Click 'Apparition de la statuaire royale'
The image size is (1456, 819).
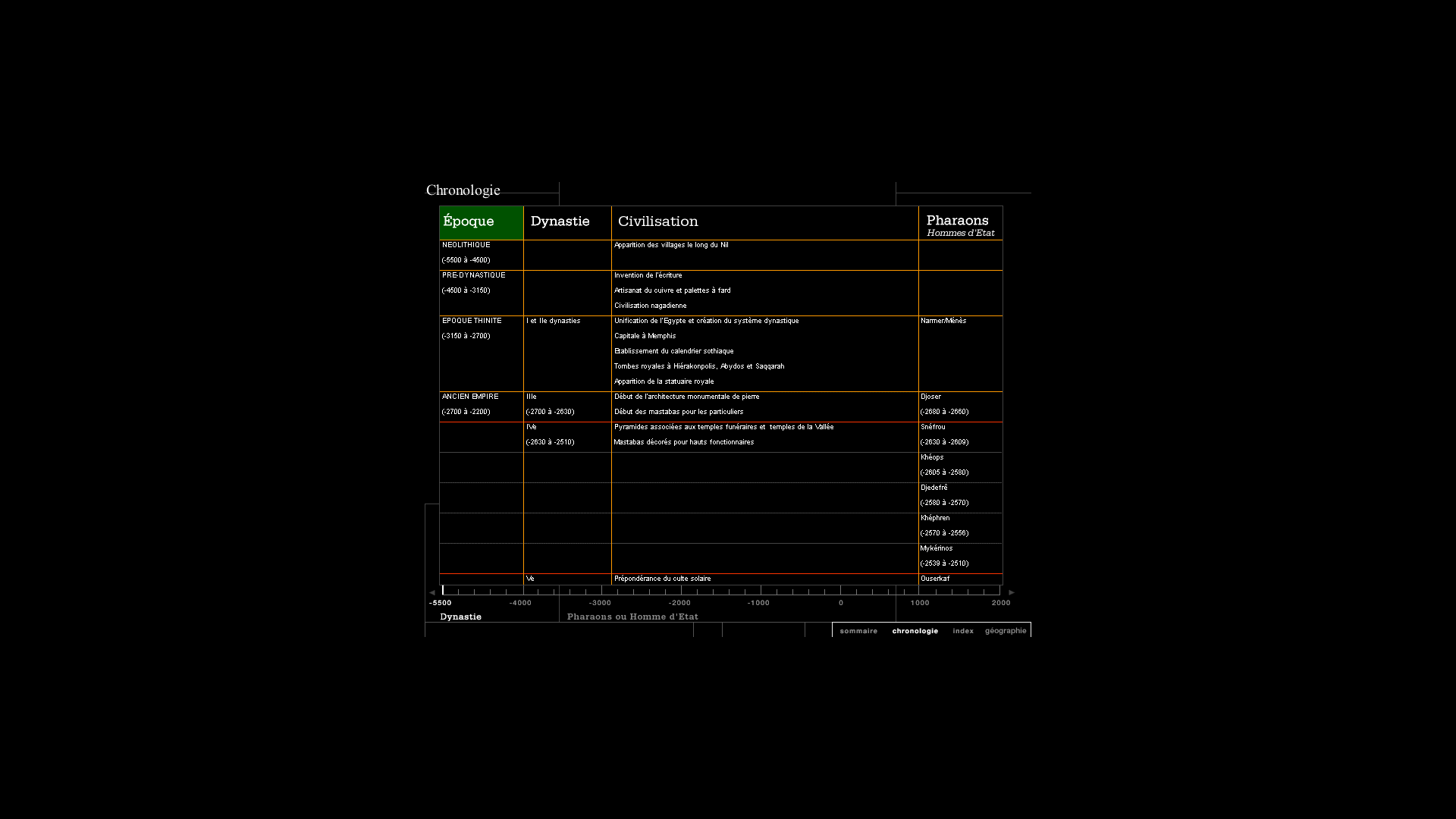pyautogui.click(x=664, y=381)
